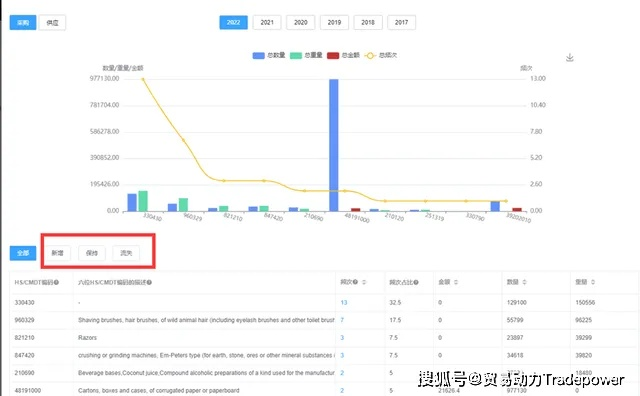The height and width of the screenshot is (396, 640).
Task: Select HS code cell 210690
Action: 24,373
